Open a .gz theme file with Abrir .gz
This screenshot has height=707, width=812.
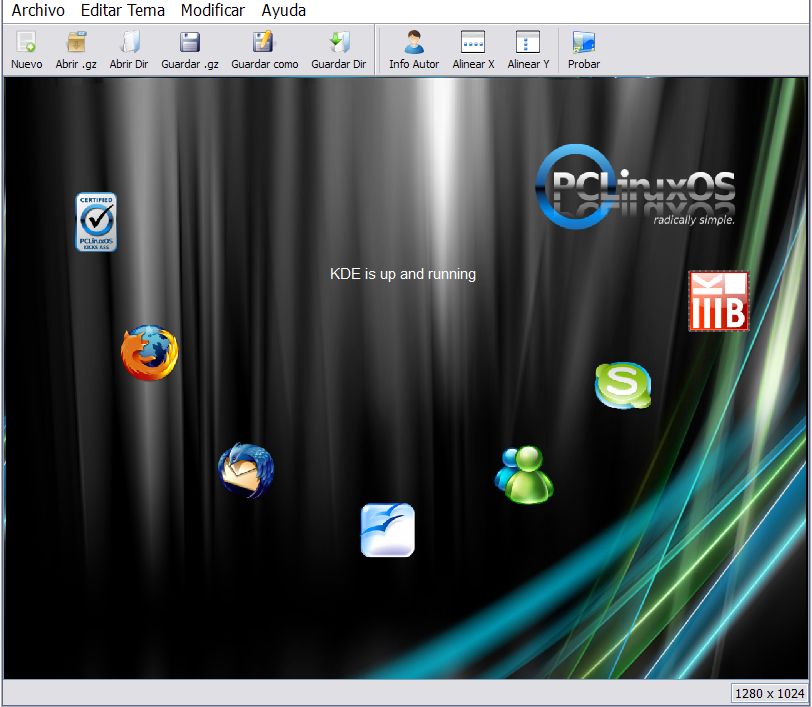pos(76,50)
